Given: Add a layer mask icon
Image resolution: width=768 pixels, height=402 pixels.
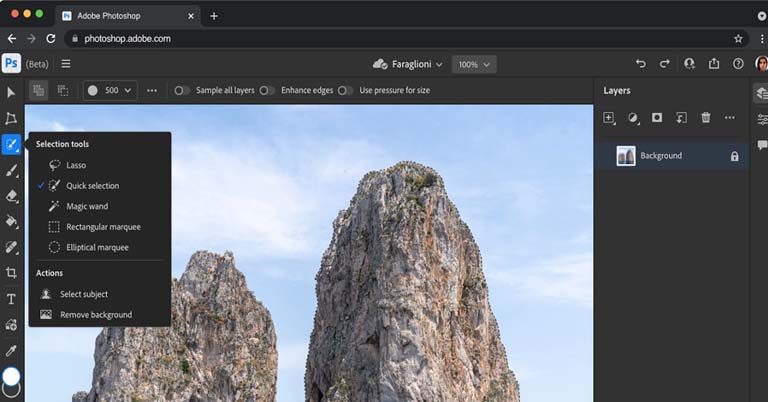Looking at the screenshot, I should [657, 118].
